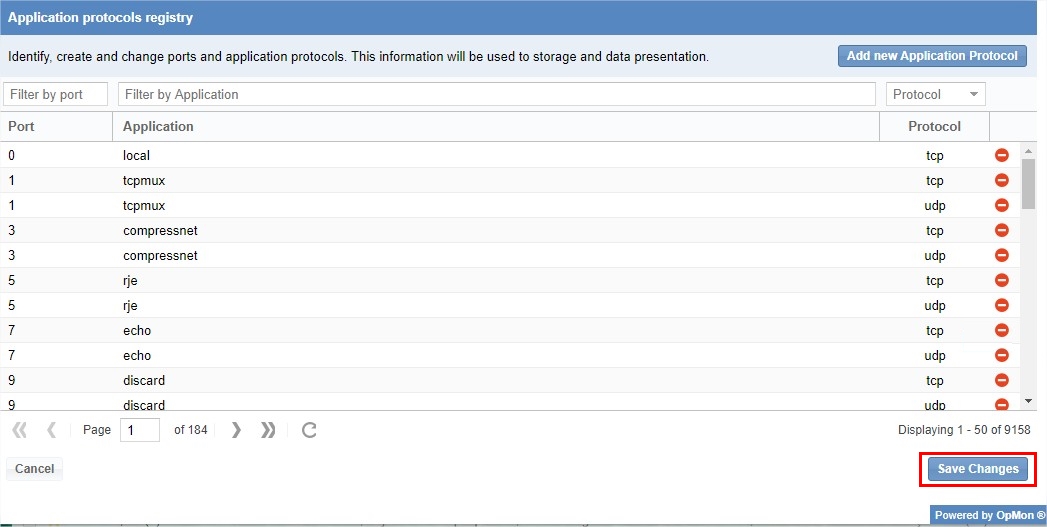Click the Cancel button
1047x527 pixels.
(x=35, y=469)
